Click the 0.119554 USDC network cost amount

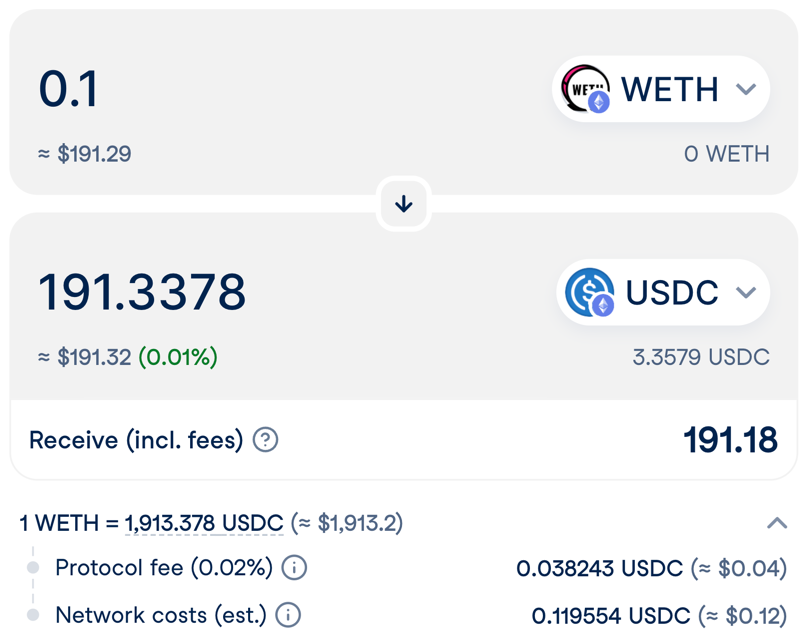610,615
